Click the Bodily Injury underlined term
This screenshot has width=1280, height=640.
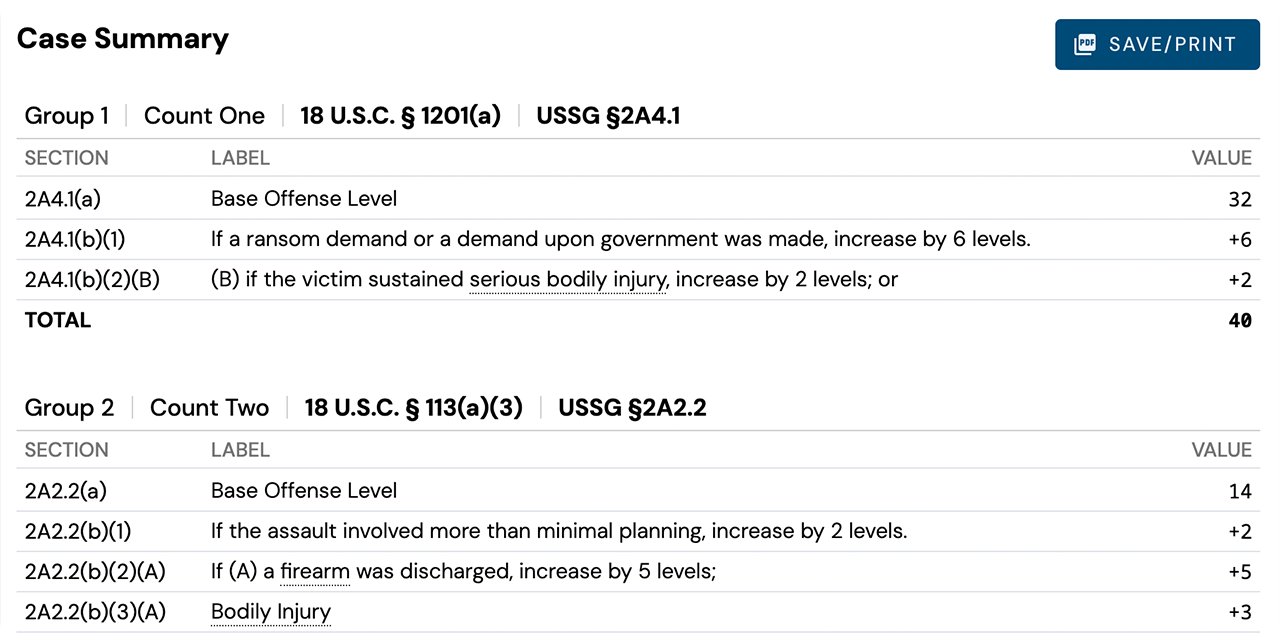(x=270, y=611)
